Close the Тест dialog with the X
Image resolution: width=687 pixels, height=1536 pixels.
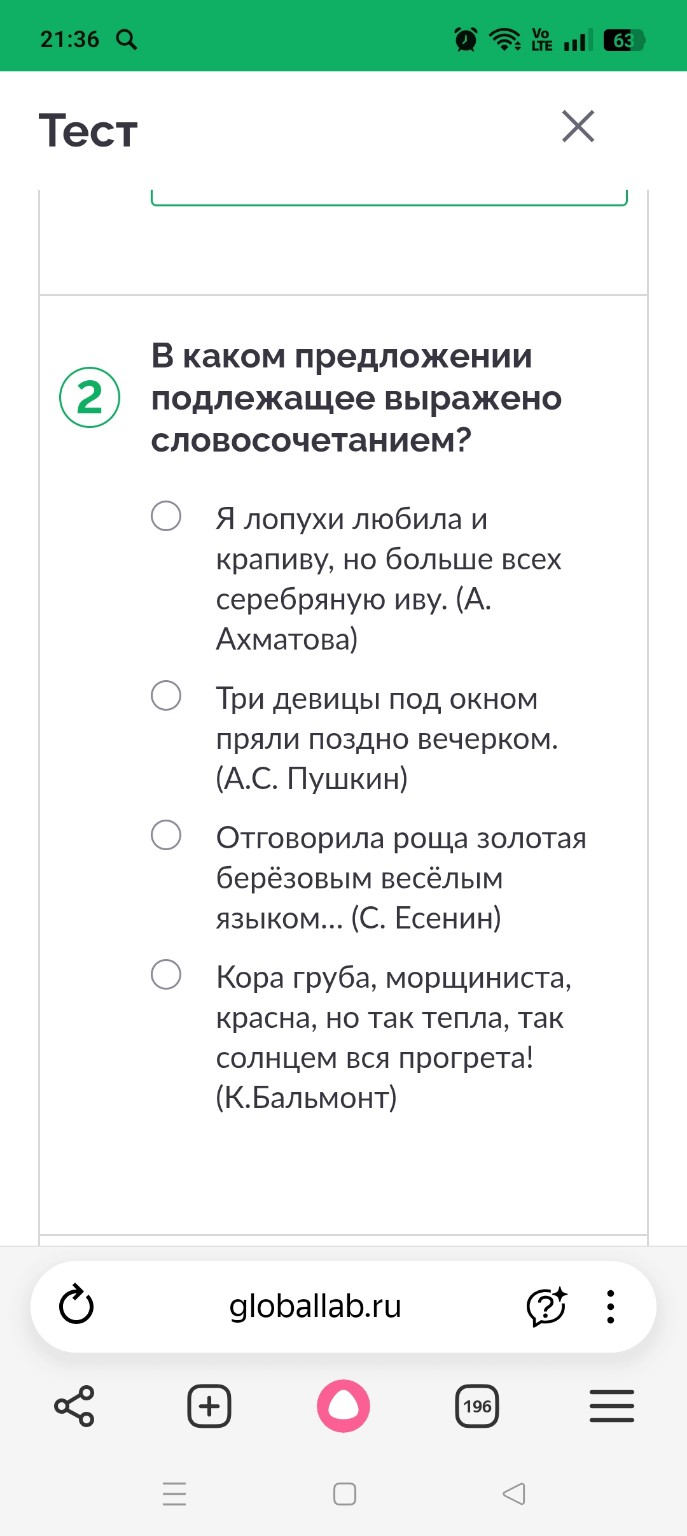click(x=578, y=127)
